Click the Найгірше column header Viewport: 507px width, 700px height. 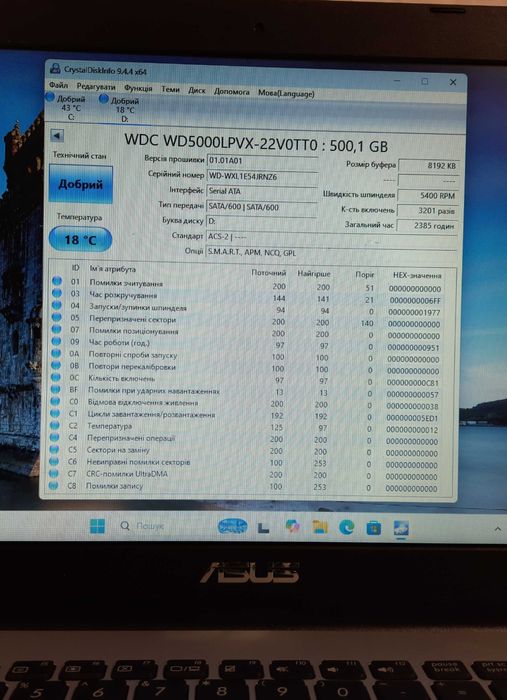[x=314, y=273]
